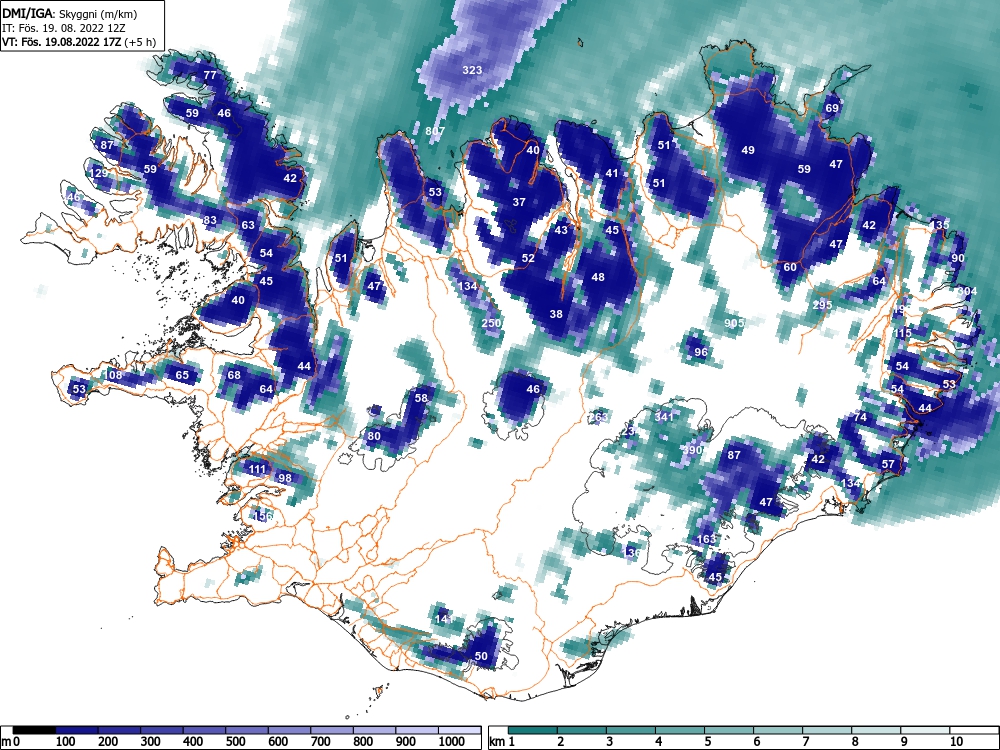Click the dark teal swatch between km 1 and 2
This screenshot has width=1000, height=750.
click(x=533, y=730)
